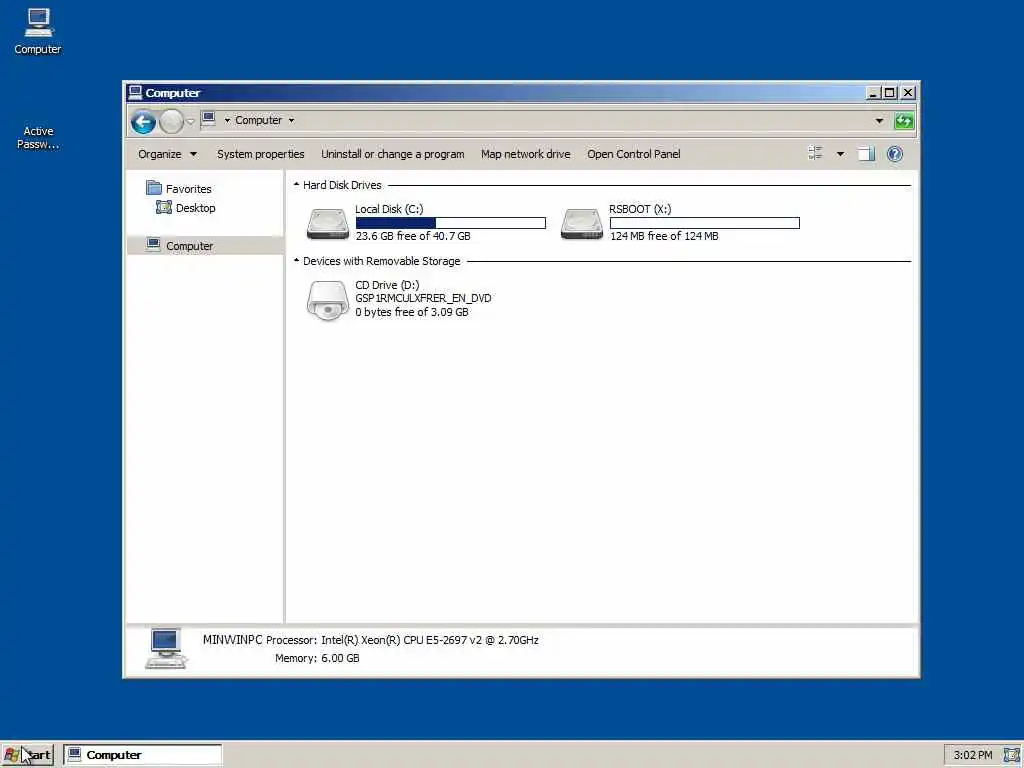This screenshot has height=768, width=1024.
Task: Click the RSBOOT (X:) label
Action: click(640, 209)
